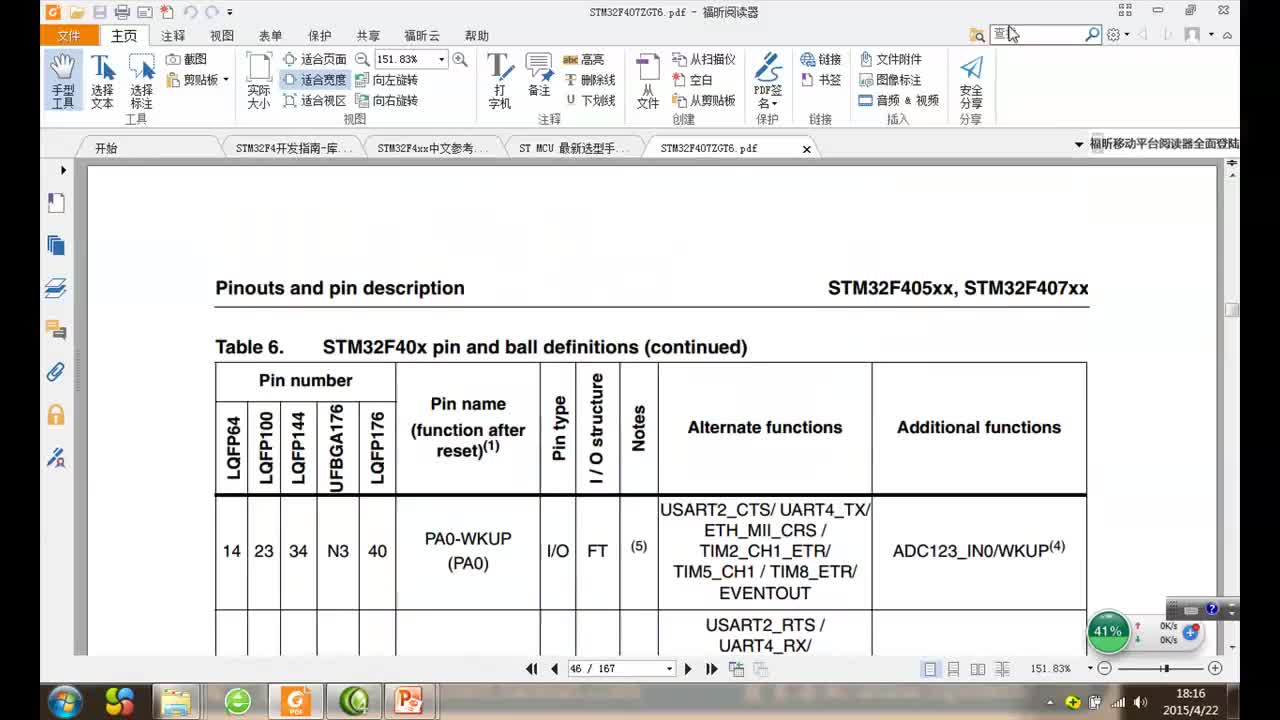Open the Pages thumbnail panel in sidebar
The width and height of the screenshot is (1280, 720).
click(56, 245)
